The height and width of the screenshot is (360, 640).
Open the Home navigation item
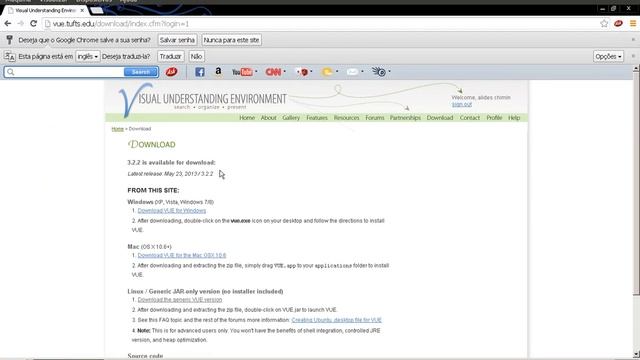(247, 118)
